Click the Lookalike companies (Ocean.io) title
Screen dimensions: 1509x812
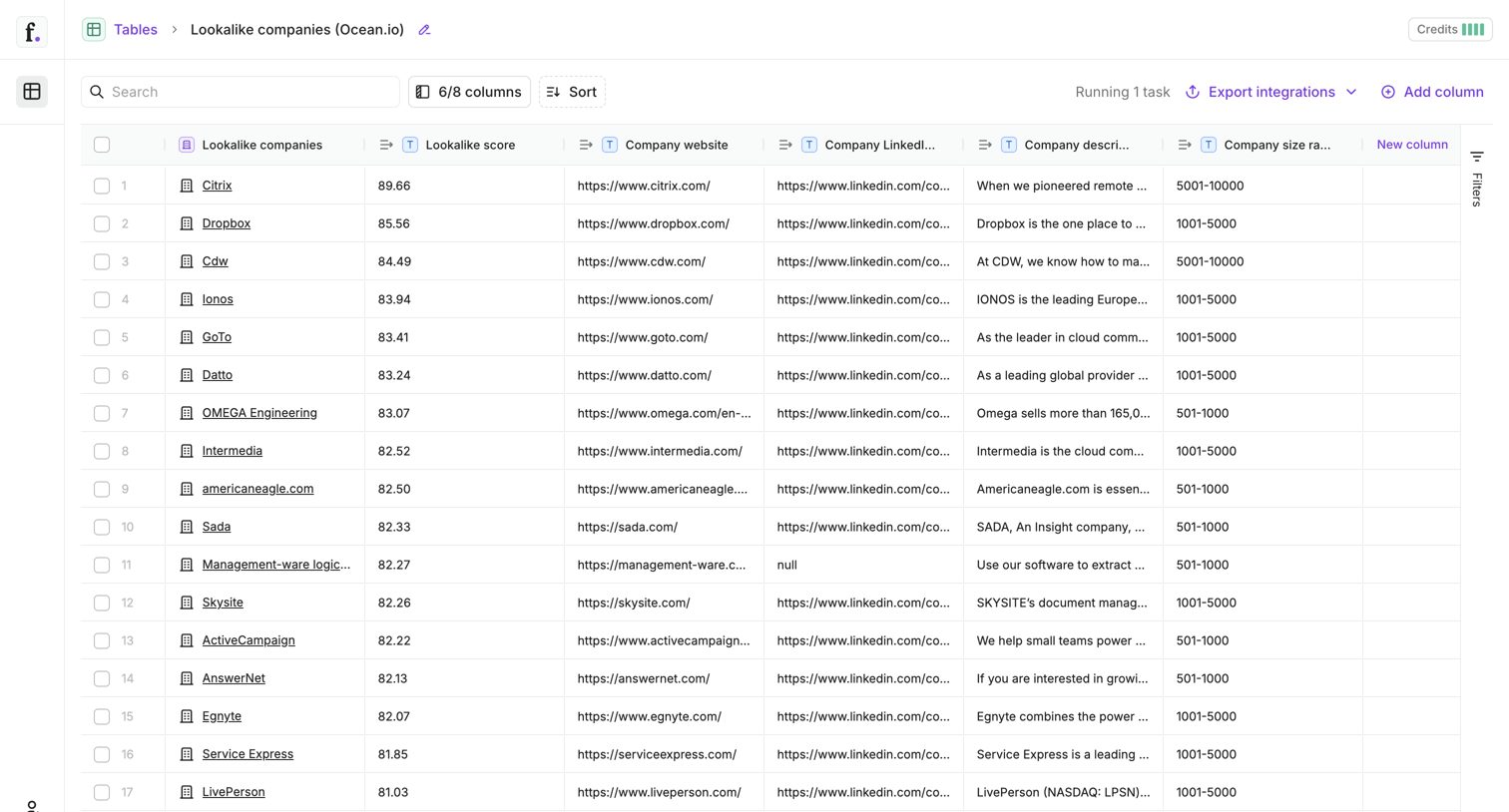coord(297,30)
